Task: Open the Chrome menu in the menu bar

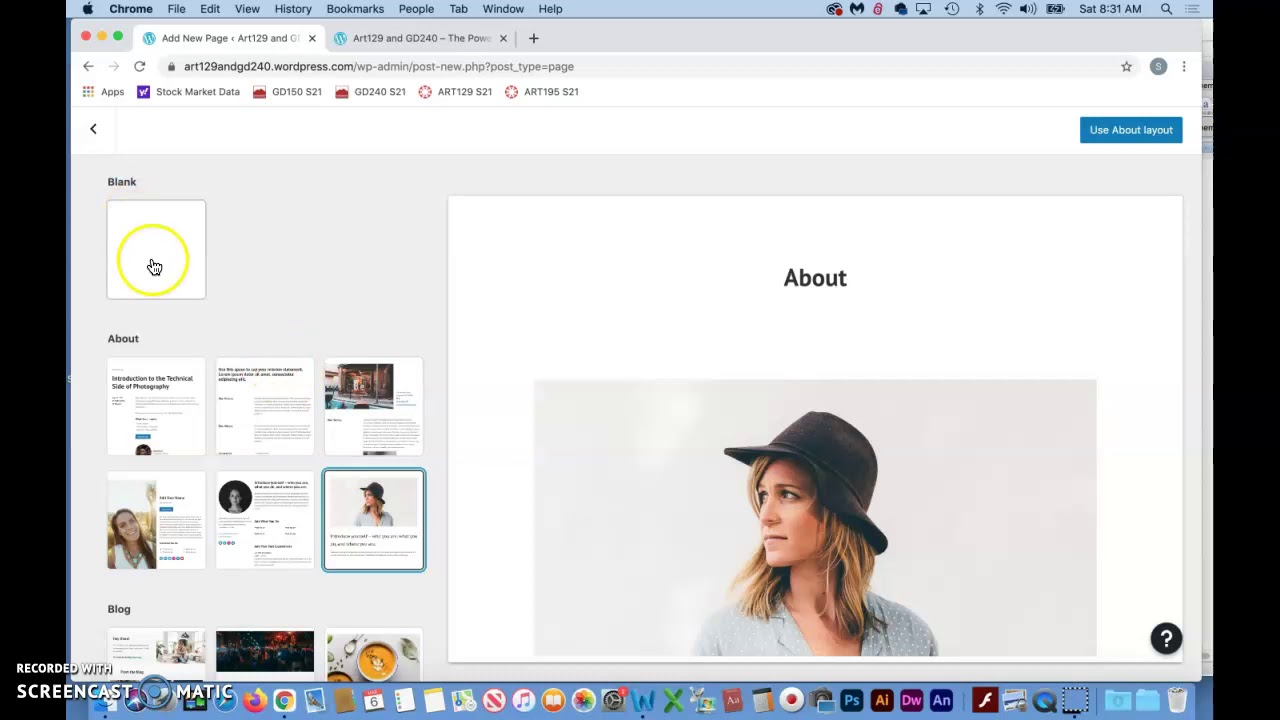Action: click(130, 9)
